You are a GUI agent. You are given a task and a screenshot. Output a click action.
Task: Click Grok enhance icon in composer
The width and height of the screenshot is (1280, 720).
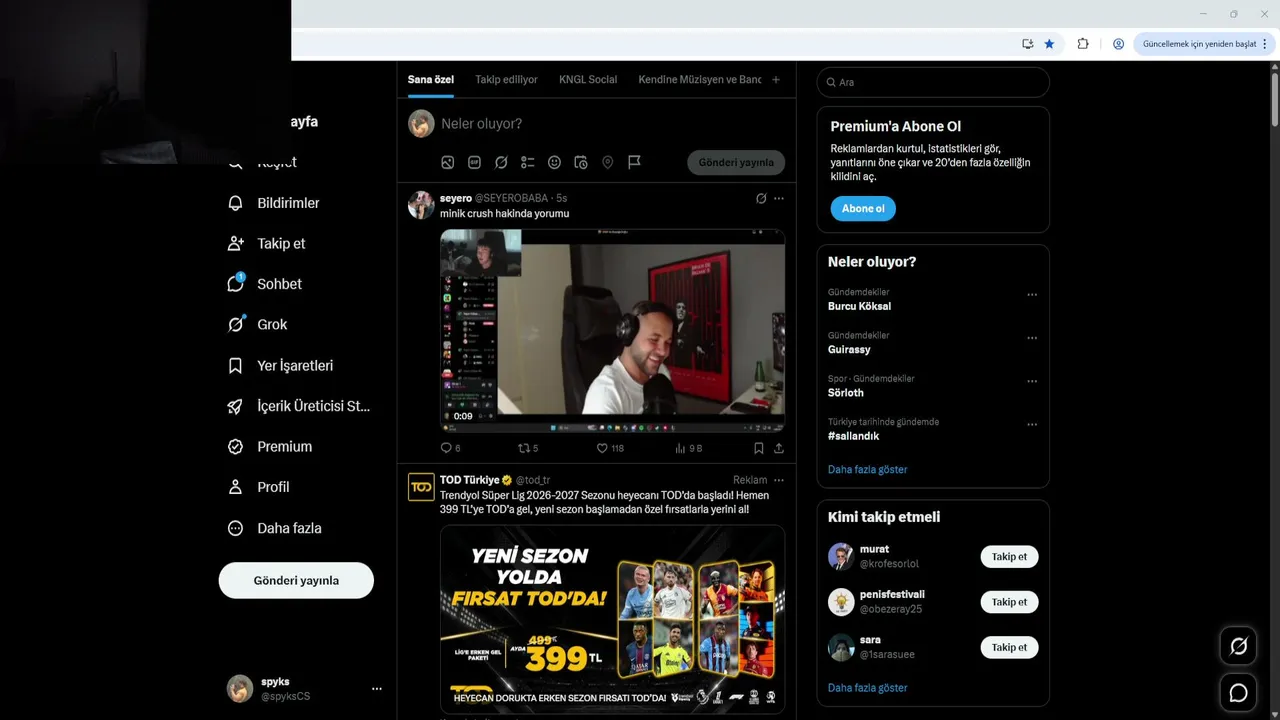click(501, 162)
